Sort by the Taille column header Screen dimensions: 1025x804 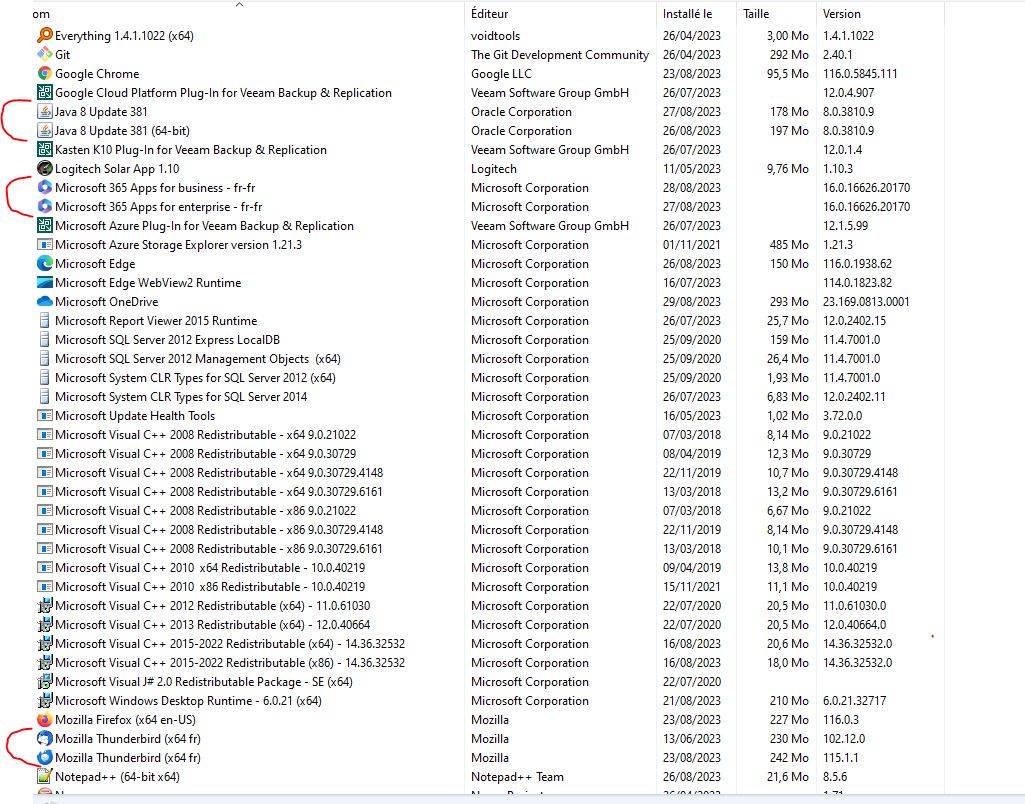point(756,14)
